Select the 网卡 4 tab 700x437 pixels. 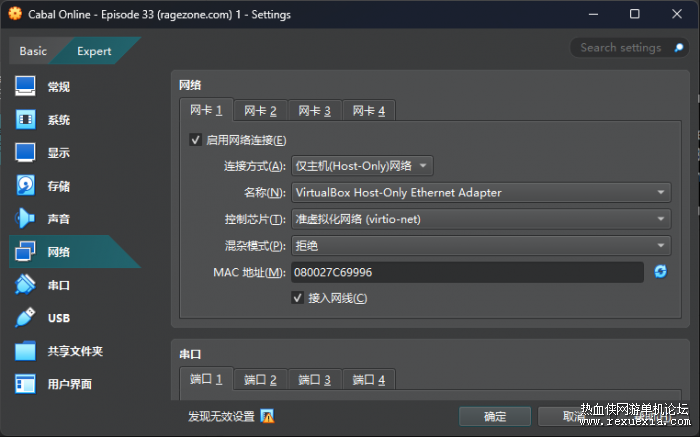click(369, 111)
